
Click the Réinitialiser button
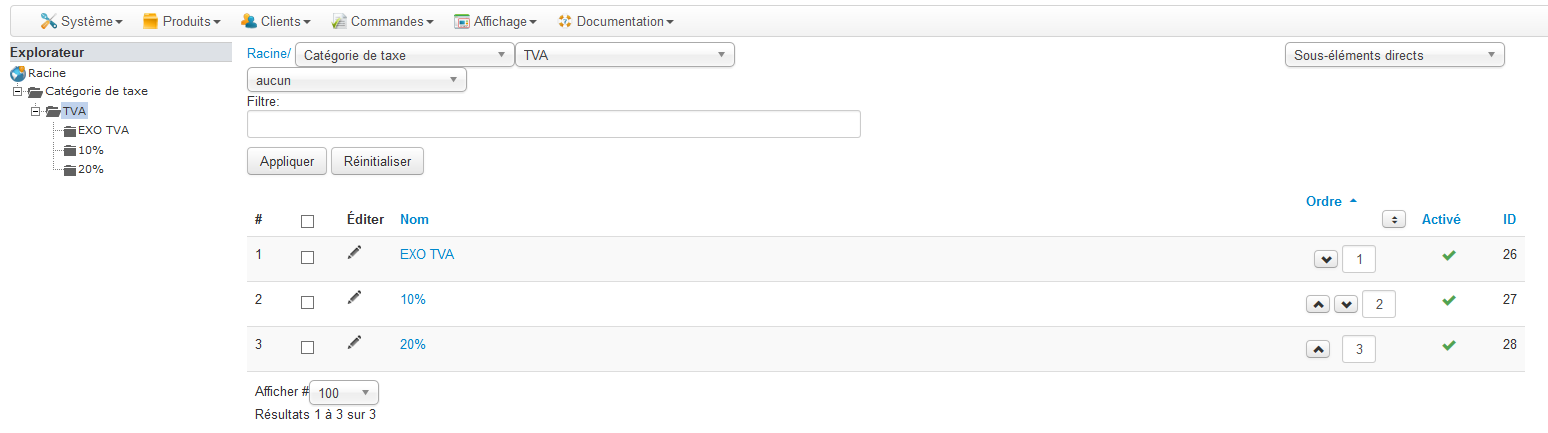[x=377, y=161]
